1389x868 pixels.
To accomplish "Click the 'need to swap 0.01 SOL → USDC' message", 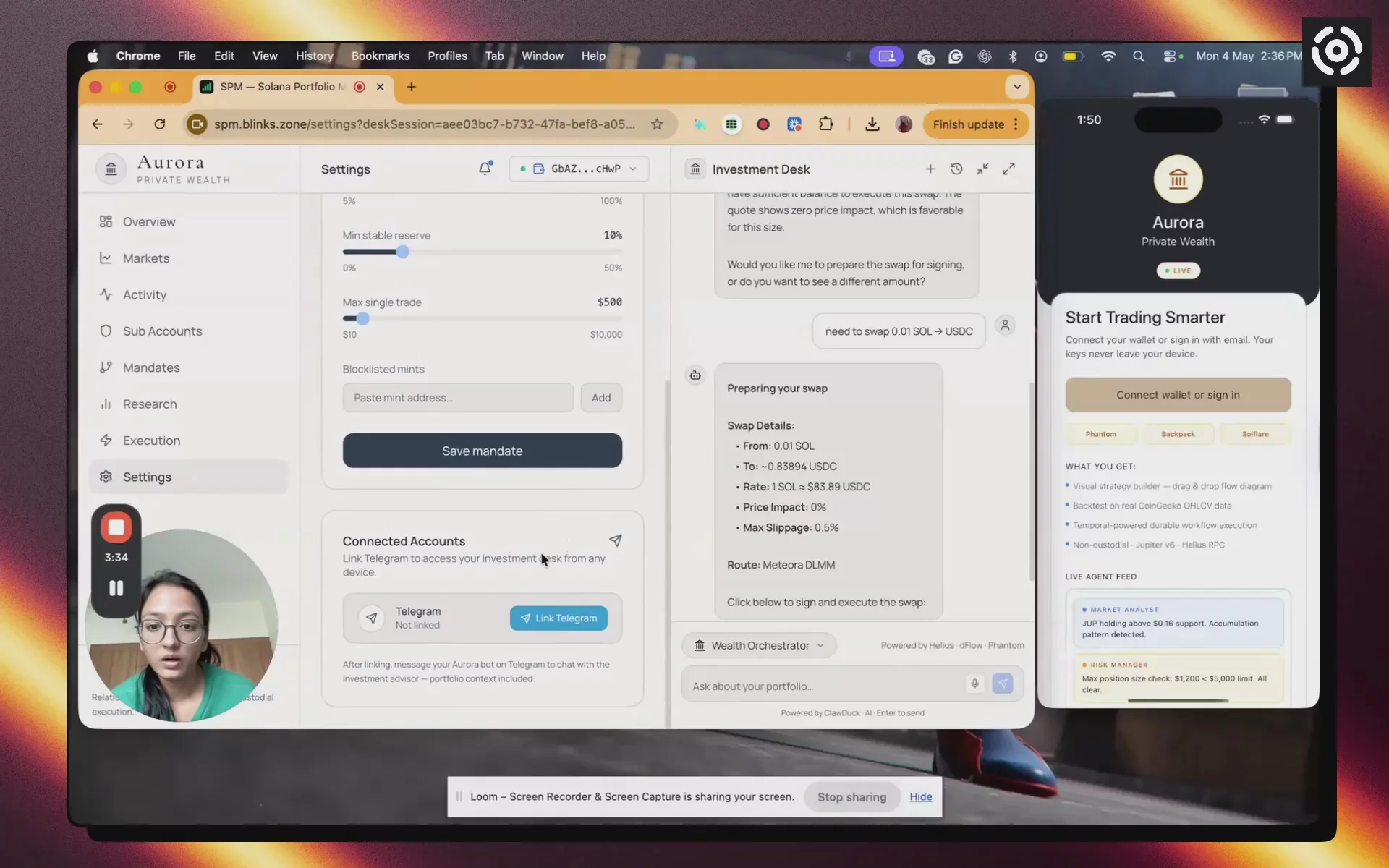I will pos(899,331).
